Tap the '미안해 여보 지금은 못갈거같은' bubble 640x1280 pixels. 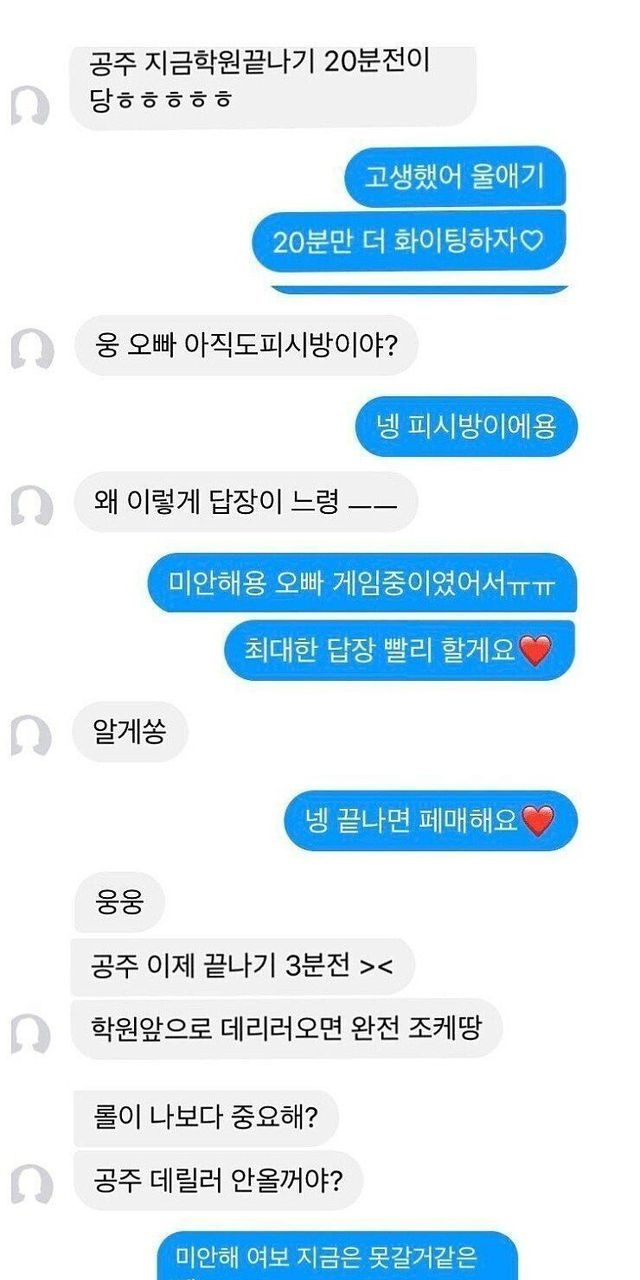tap(339, 1255)
